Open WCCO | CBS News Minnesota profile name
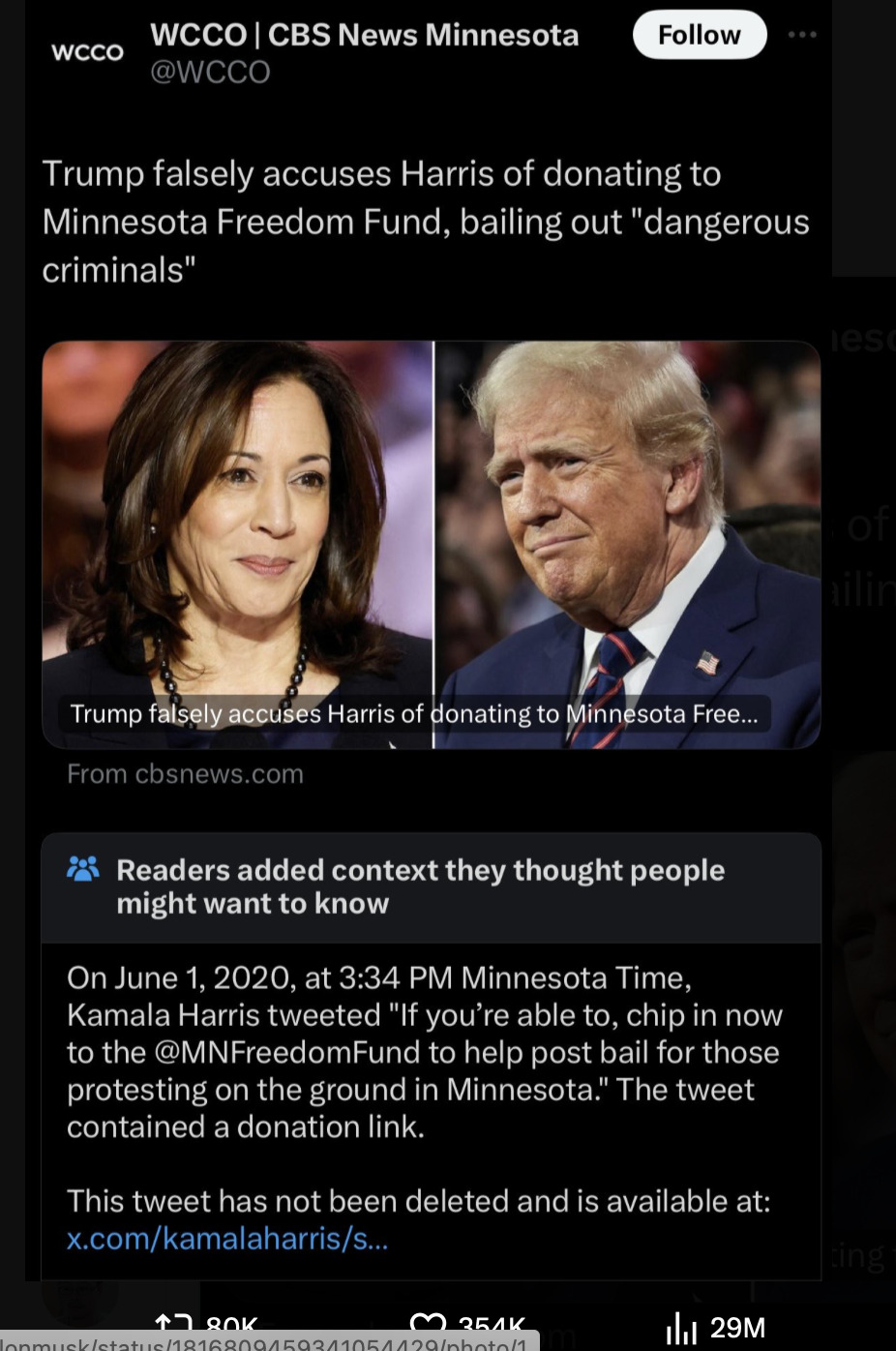Image resolution: width=896 pixels, height=1351 pixels. (364, 35)
